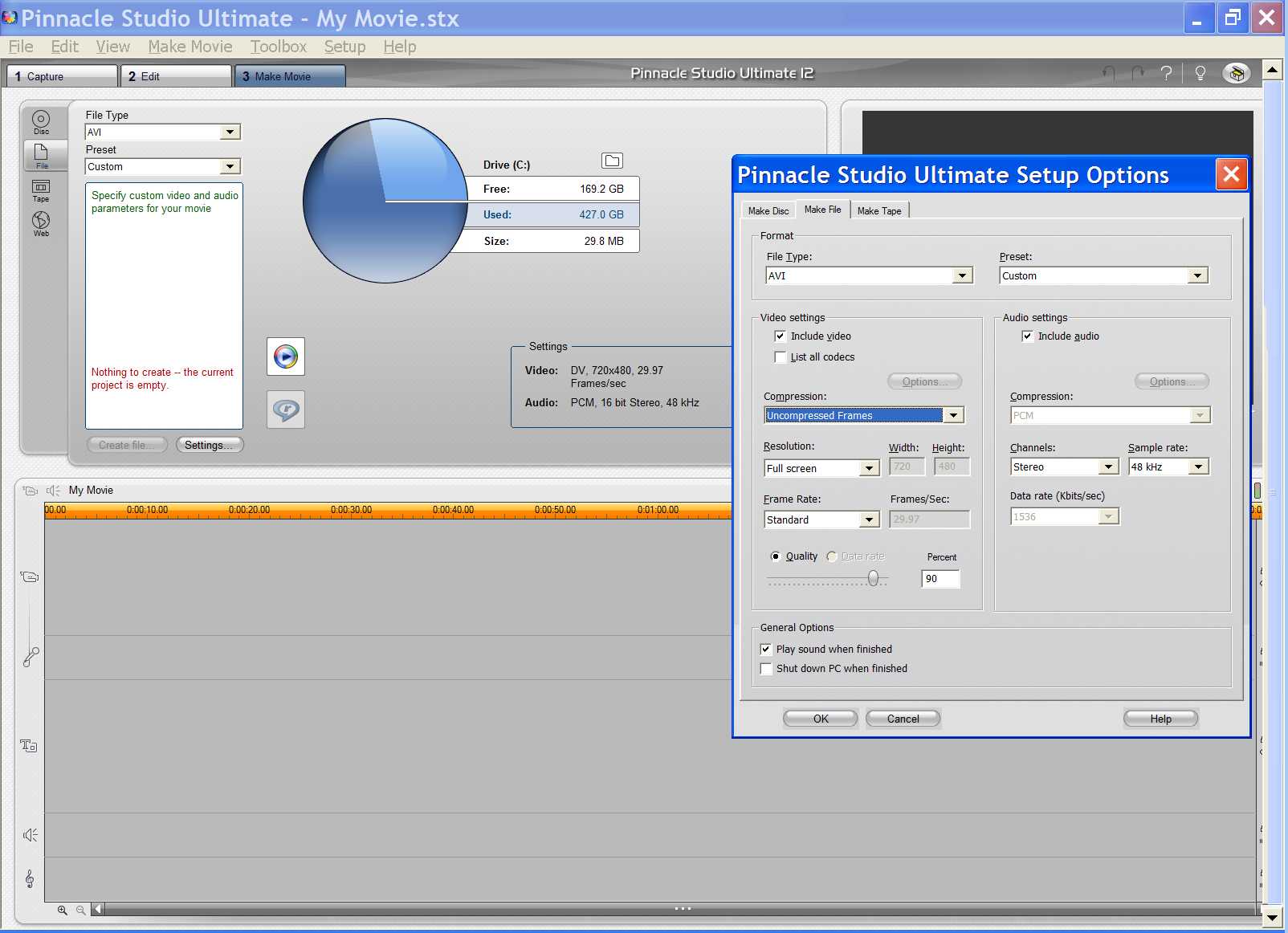Click the audio mute icon beside My Movie

point(53,491)
